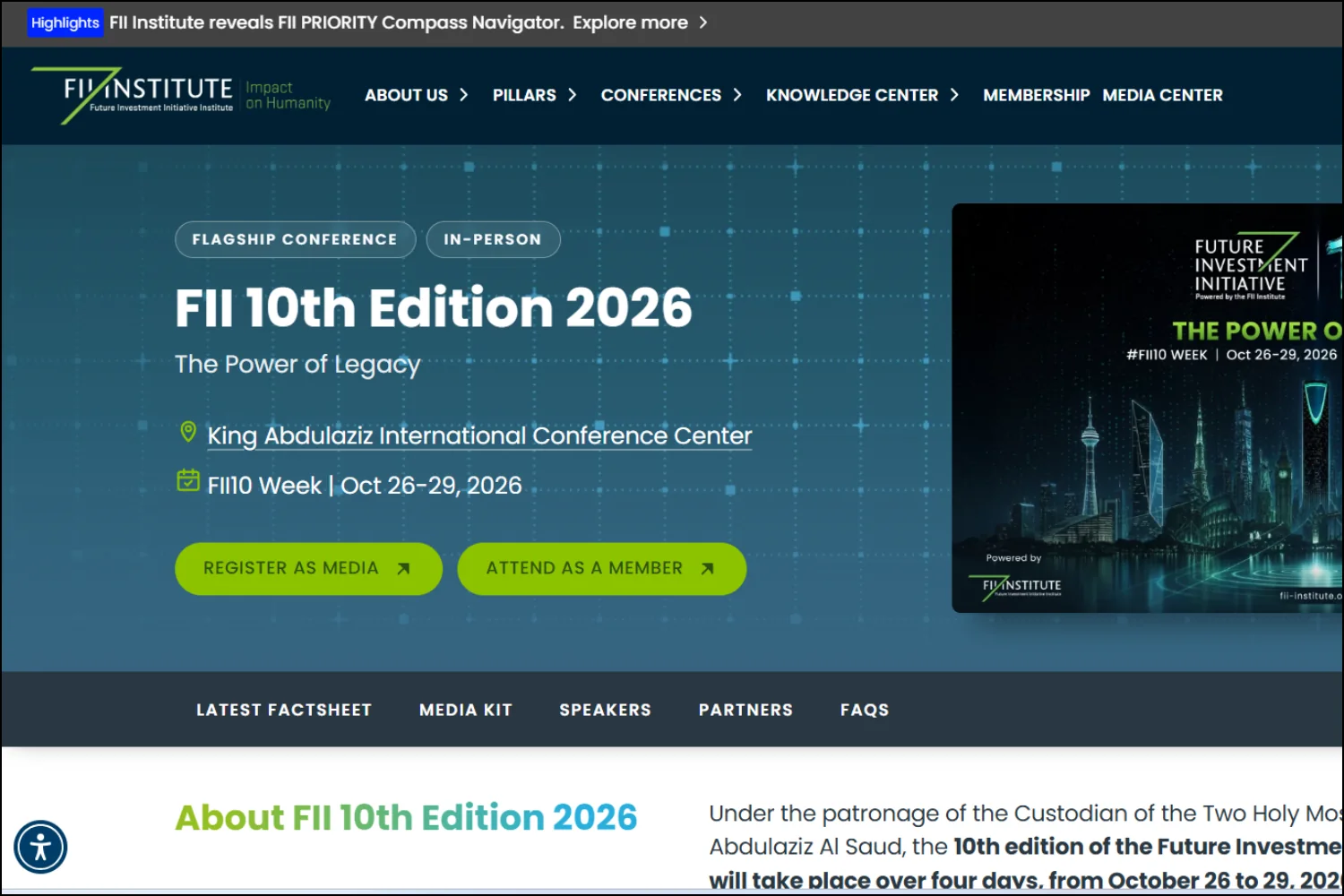Viewport: 1344px width, 896px height.
Task: Click the calendar icon beside FII10 Week
Action: click(188, 480)
